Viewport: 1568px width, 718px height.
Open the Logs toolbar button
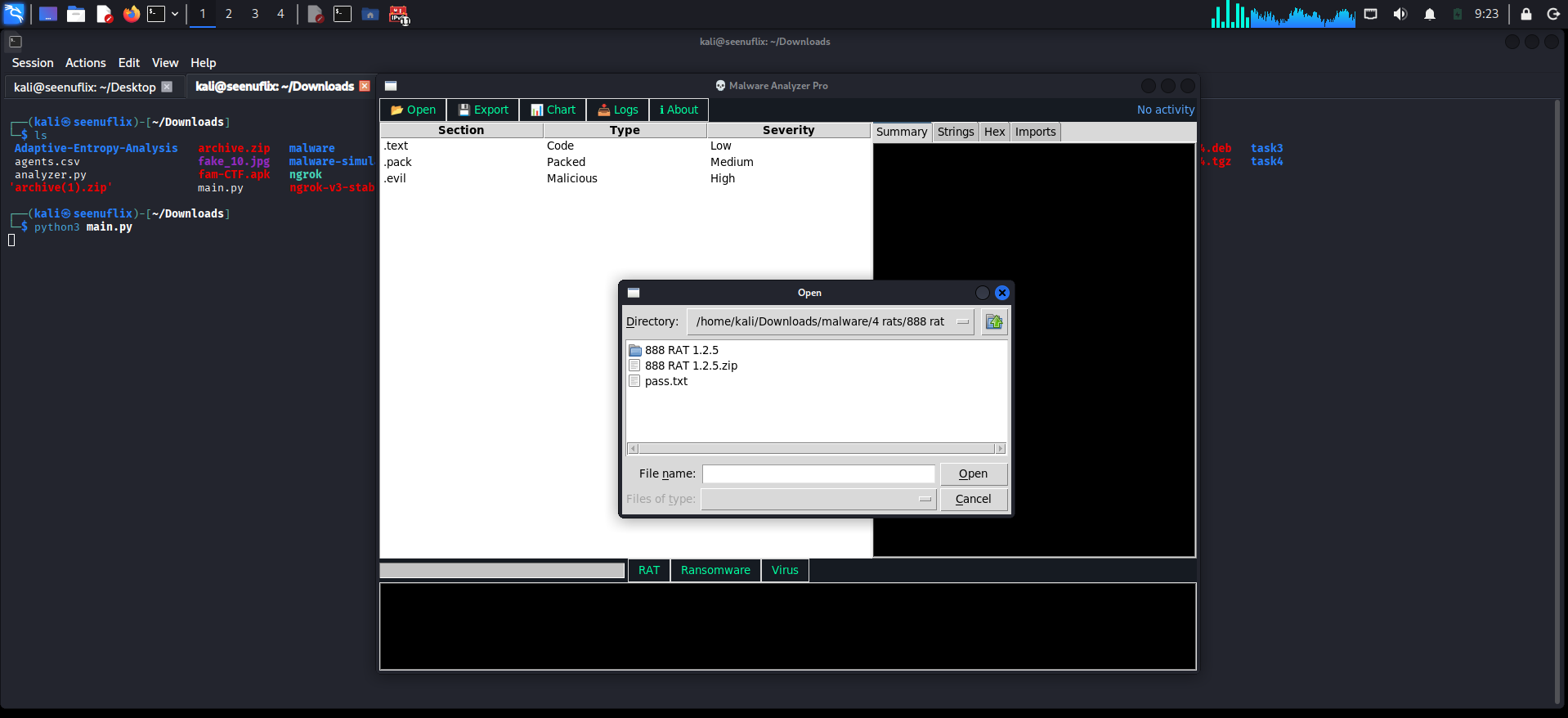[x=618, y=110]
